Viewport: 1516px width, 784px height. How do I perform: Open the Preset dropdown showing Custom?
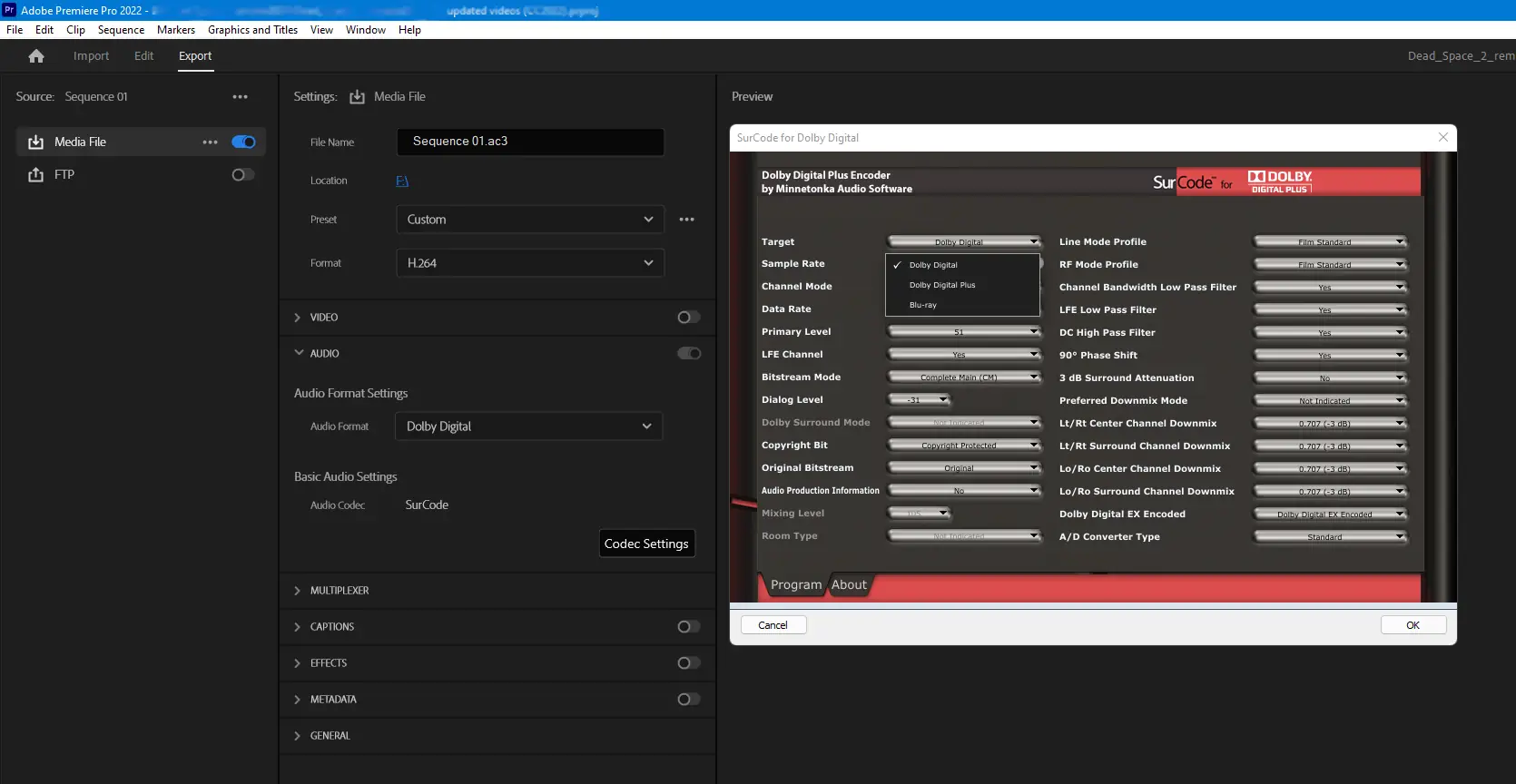point(530,220)
